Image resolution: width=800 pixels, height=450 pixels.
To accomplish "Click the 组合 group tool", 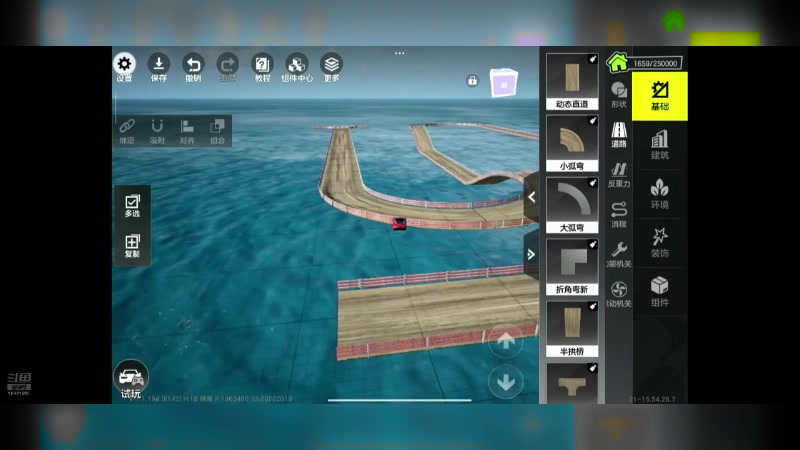I will coord(217,131).
